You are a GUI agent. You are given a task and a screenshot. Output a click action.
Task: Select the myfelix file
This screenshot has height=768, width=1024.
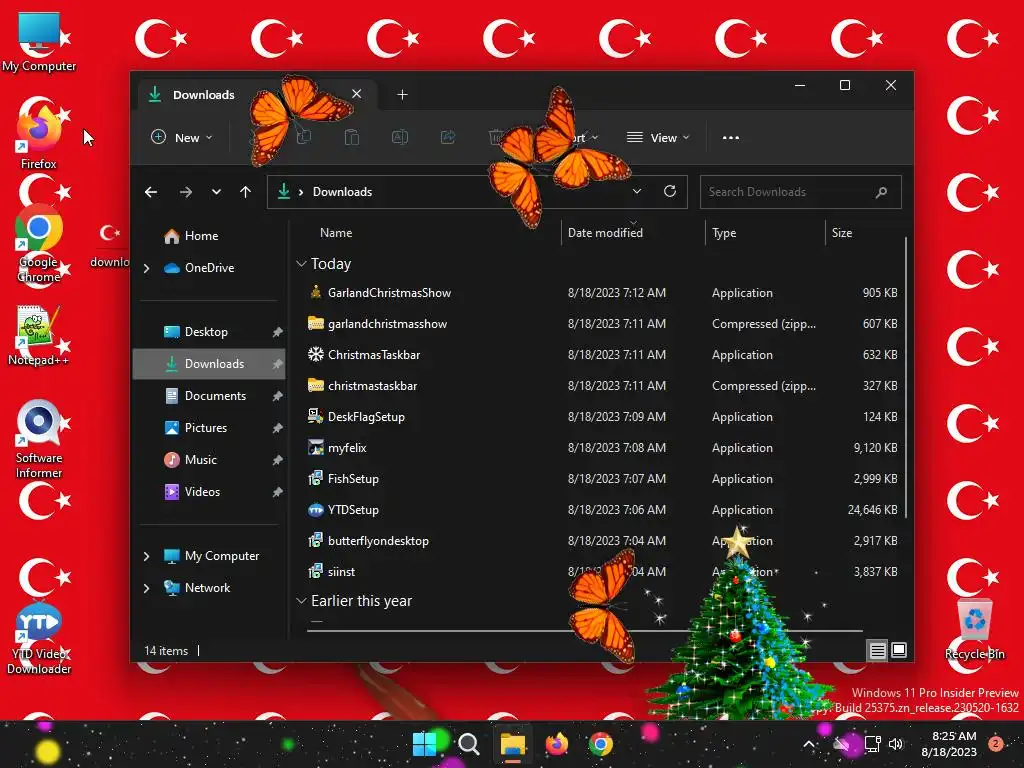(x=602, y=448)
